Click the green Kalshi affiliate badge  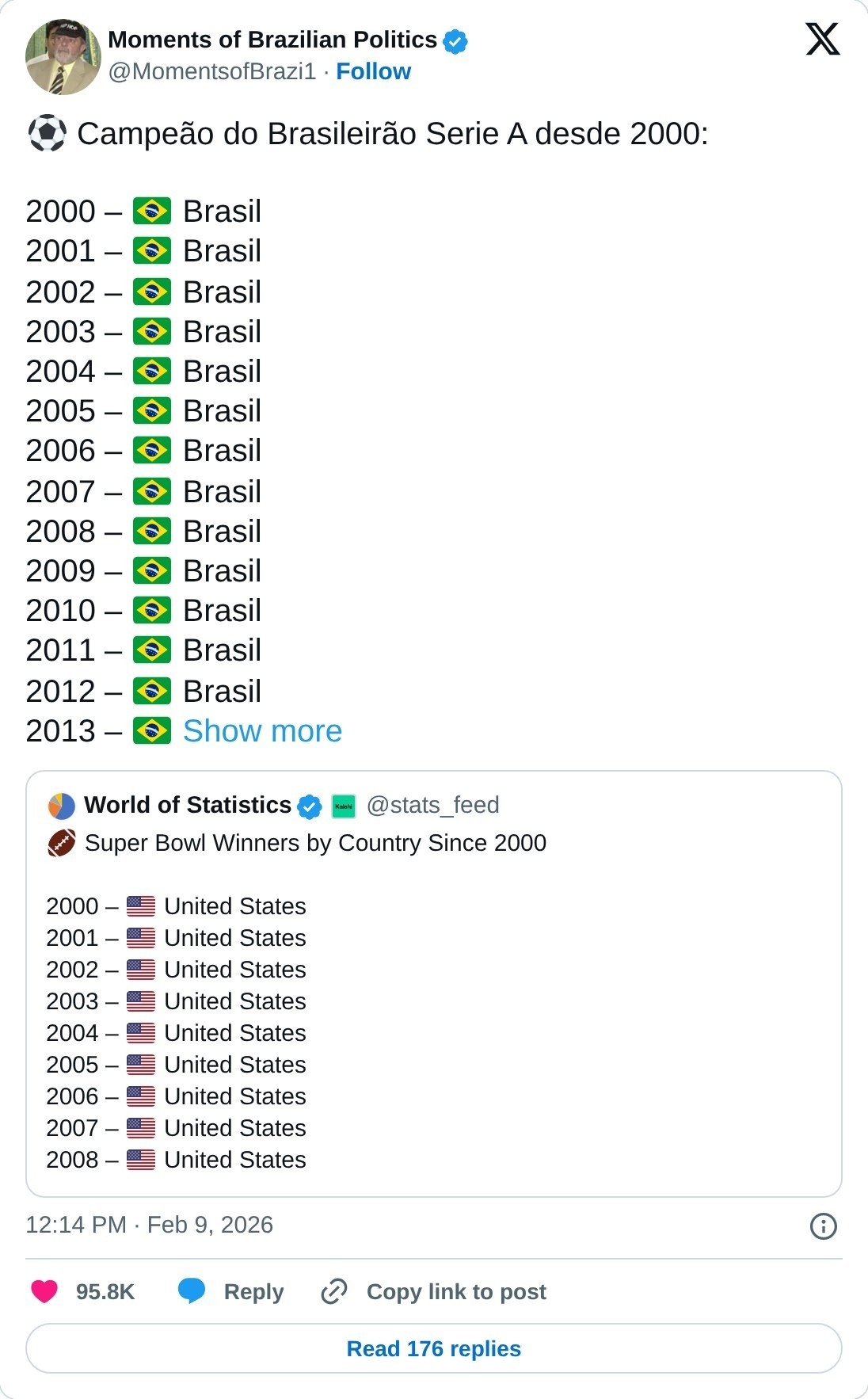[344, 806]
